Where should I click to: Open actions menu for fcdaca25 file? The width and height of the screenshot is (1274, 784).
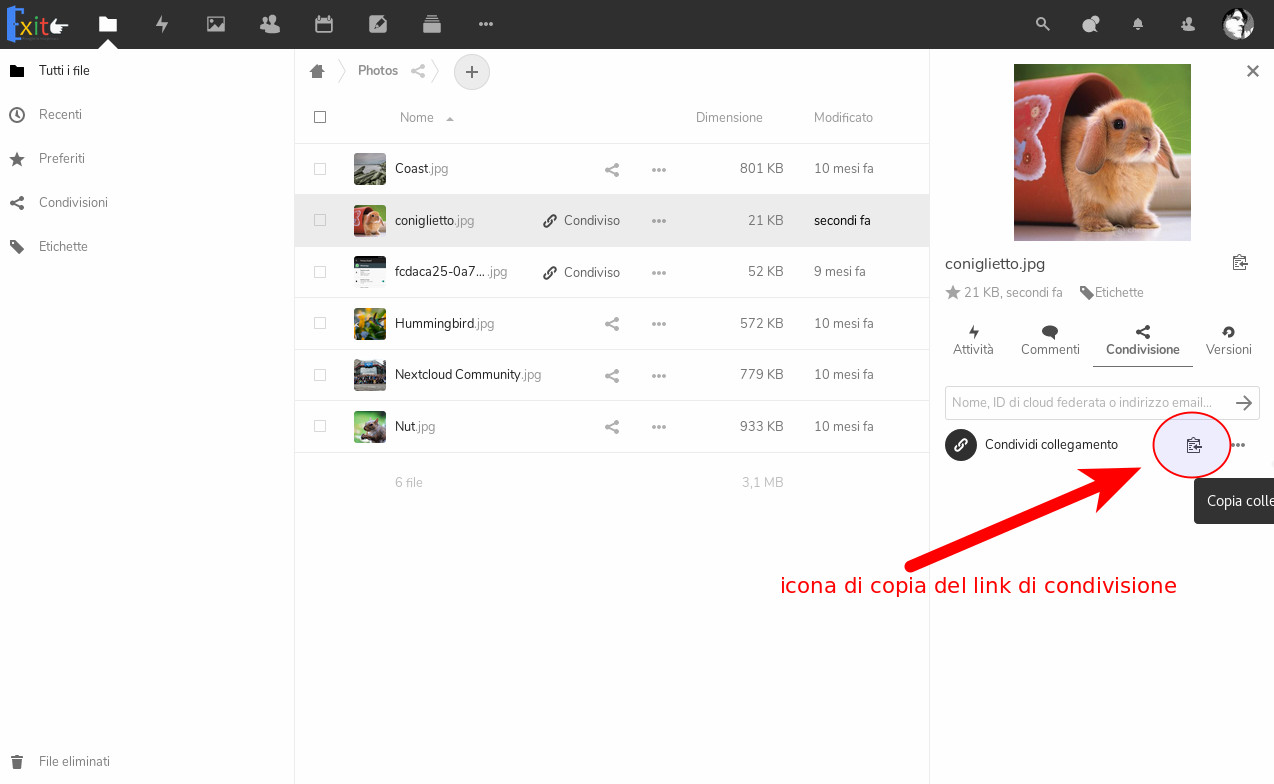tap(659, 273)
